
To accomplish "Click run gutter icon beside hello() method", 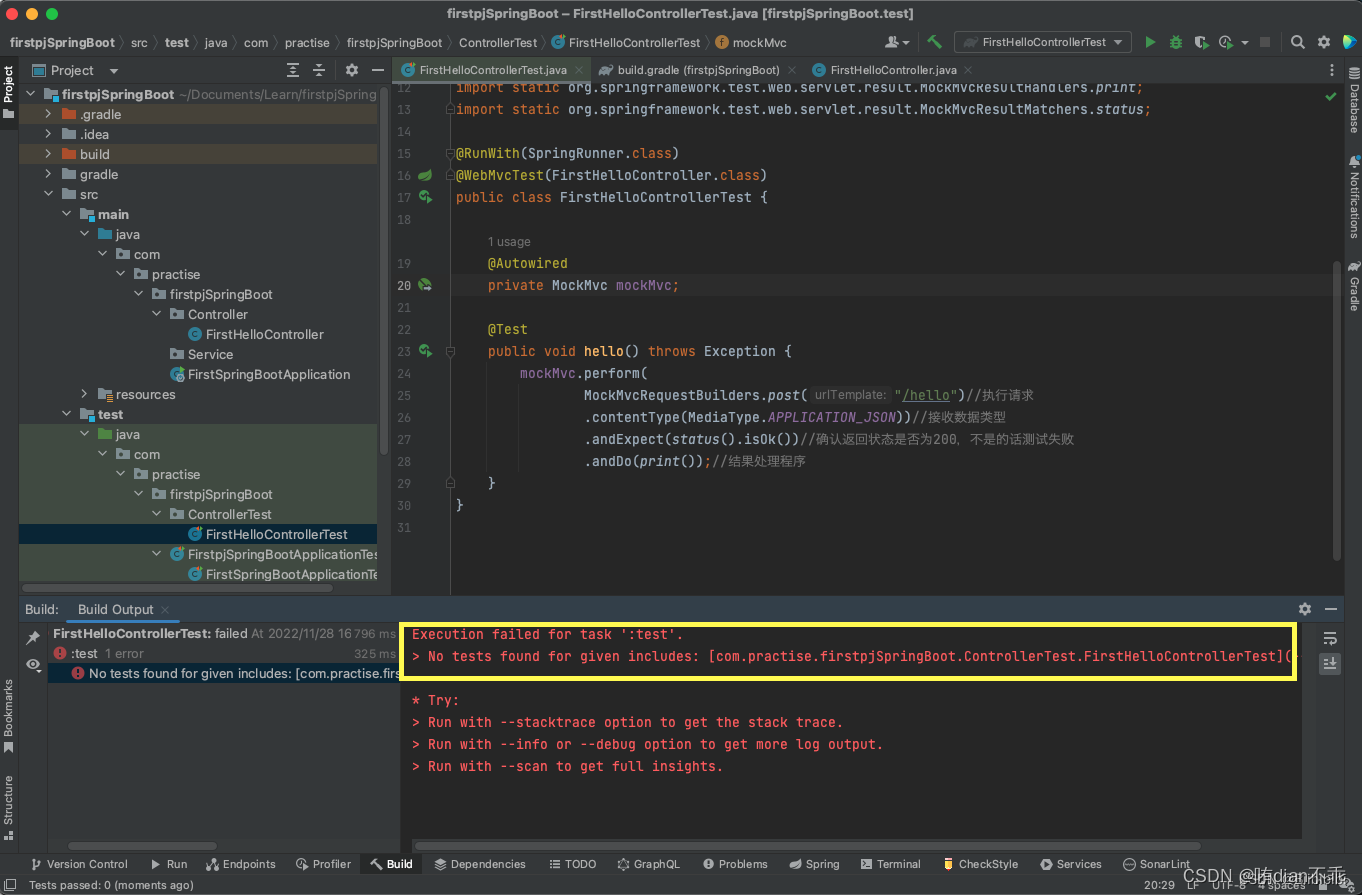I will tap(425, 351).
